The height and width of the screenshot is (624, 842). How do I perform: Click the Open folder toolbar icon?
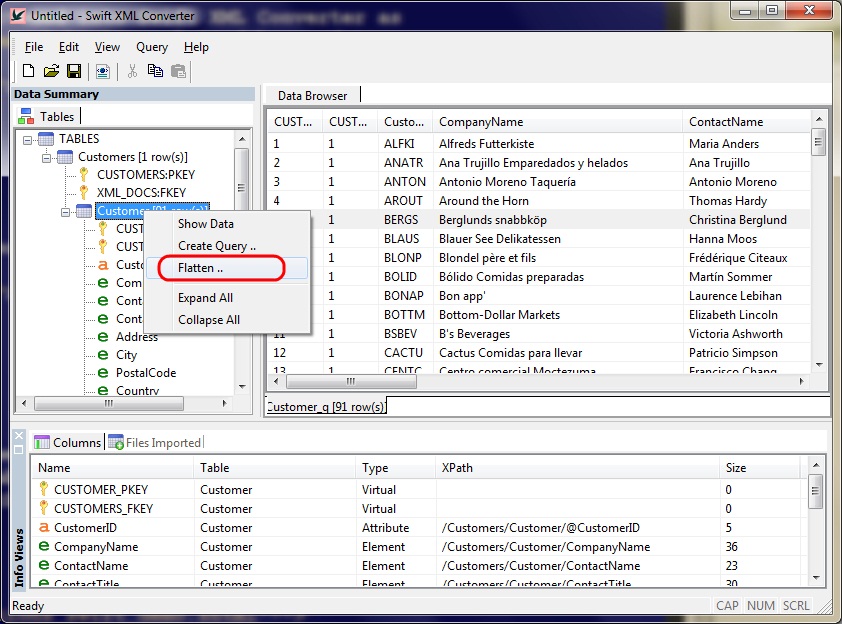51,71
